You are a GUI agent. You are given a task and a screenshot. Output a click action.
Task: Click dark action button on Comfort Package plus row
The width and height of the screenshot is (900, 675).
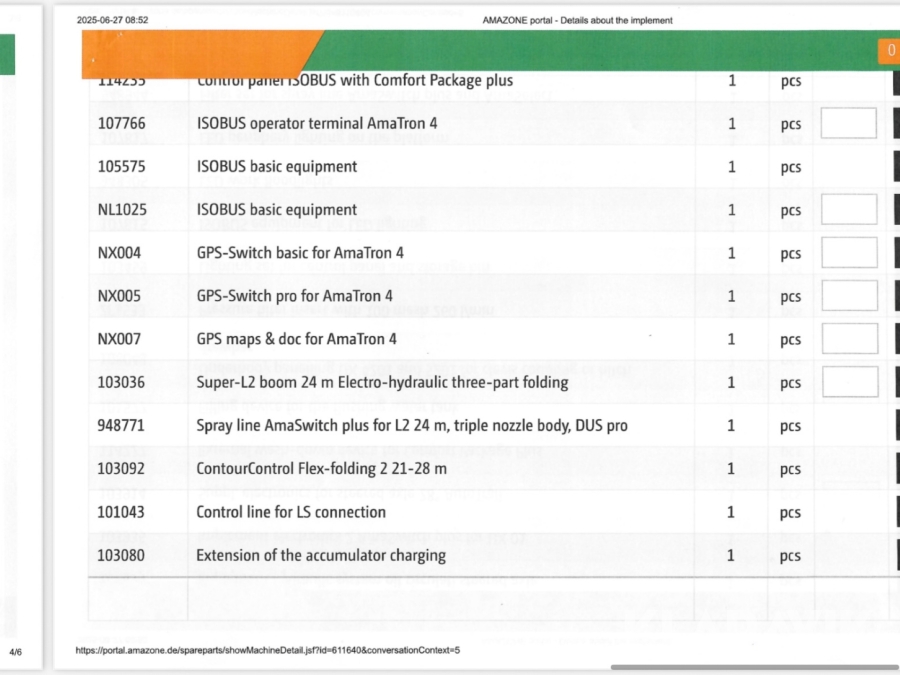click(x=895, y=82)
